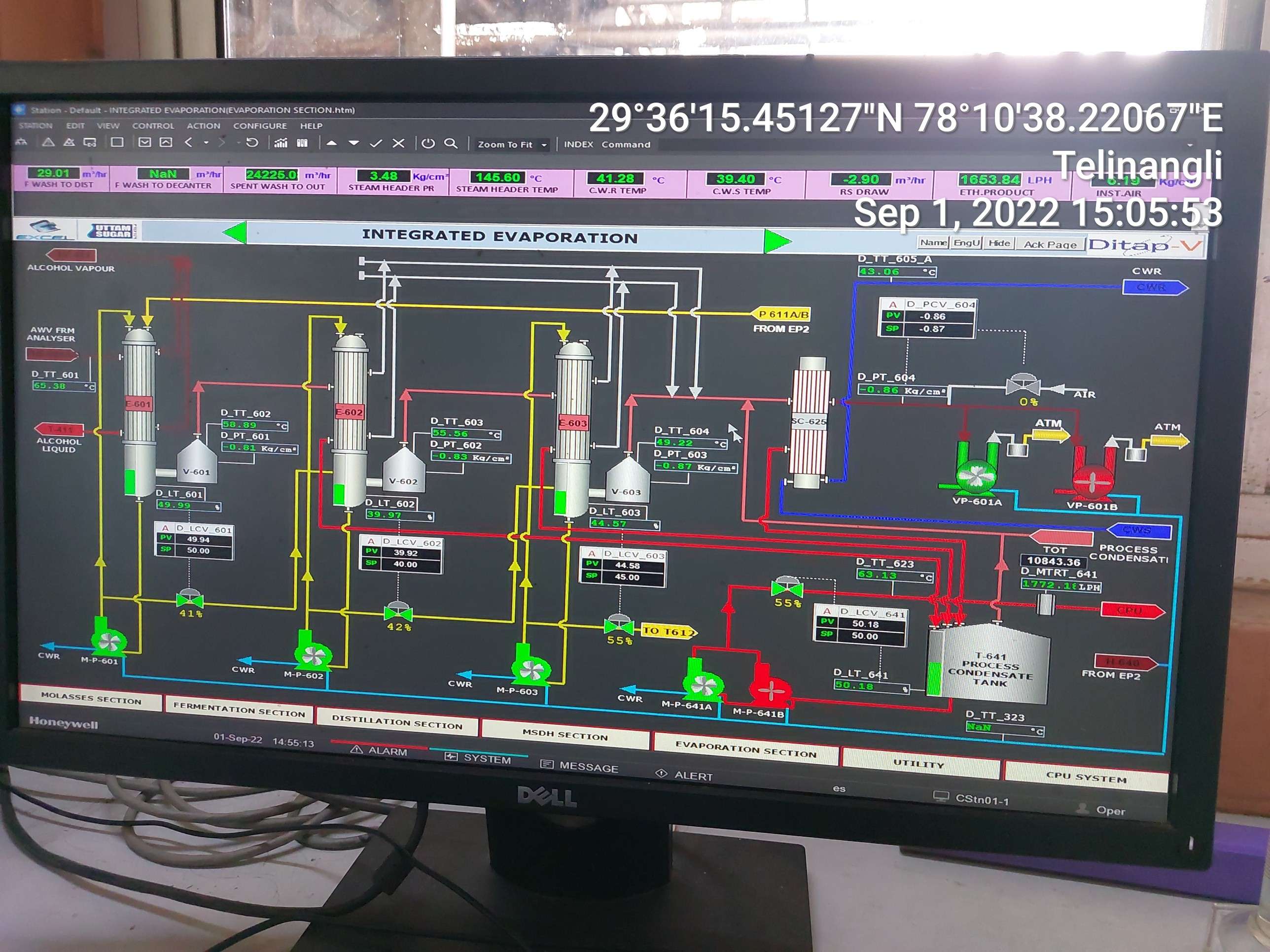The image size is (1270, 952).
Task: Select the 0% air control valve
Action: (x=1023, y=384)
